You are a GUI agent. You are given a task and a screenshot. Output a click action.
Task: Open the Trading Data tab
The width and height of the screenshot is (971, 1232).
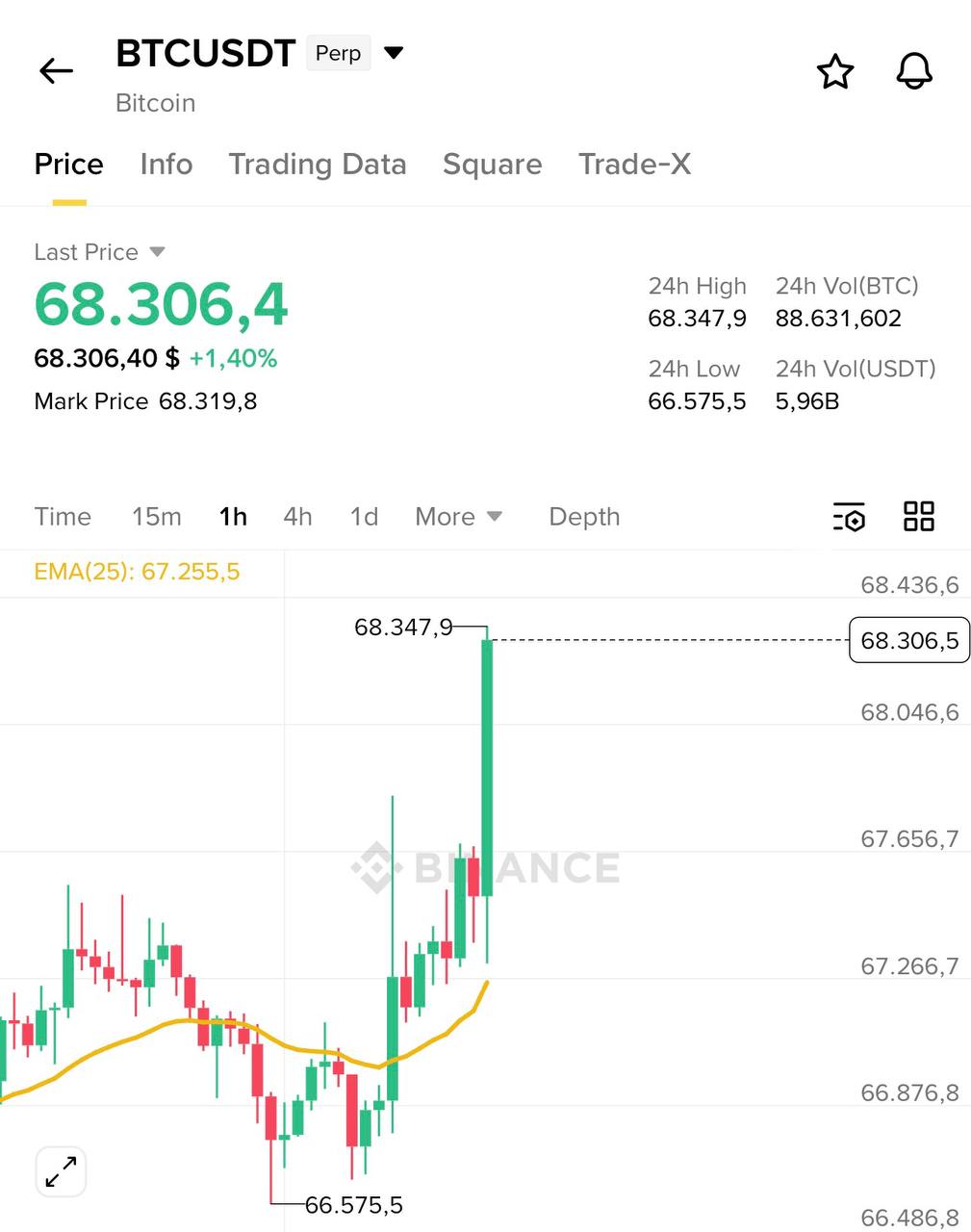coord(318,165)
